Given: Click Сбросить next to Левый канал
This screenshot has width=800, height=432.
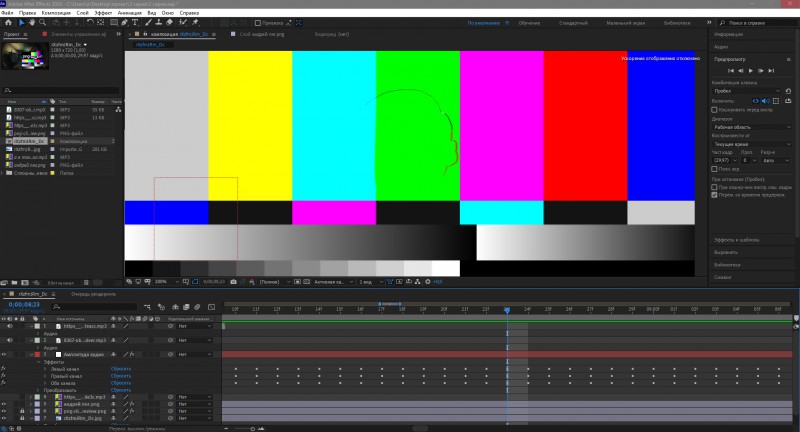Looking at the screenshot, I should click(121, 369).
